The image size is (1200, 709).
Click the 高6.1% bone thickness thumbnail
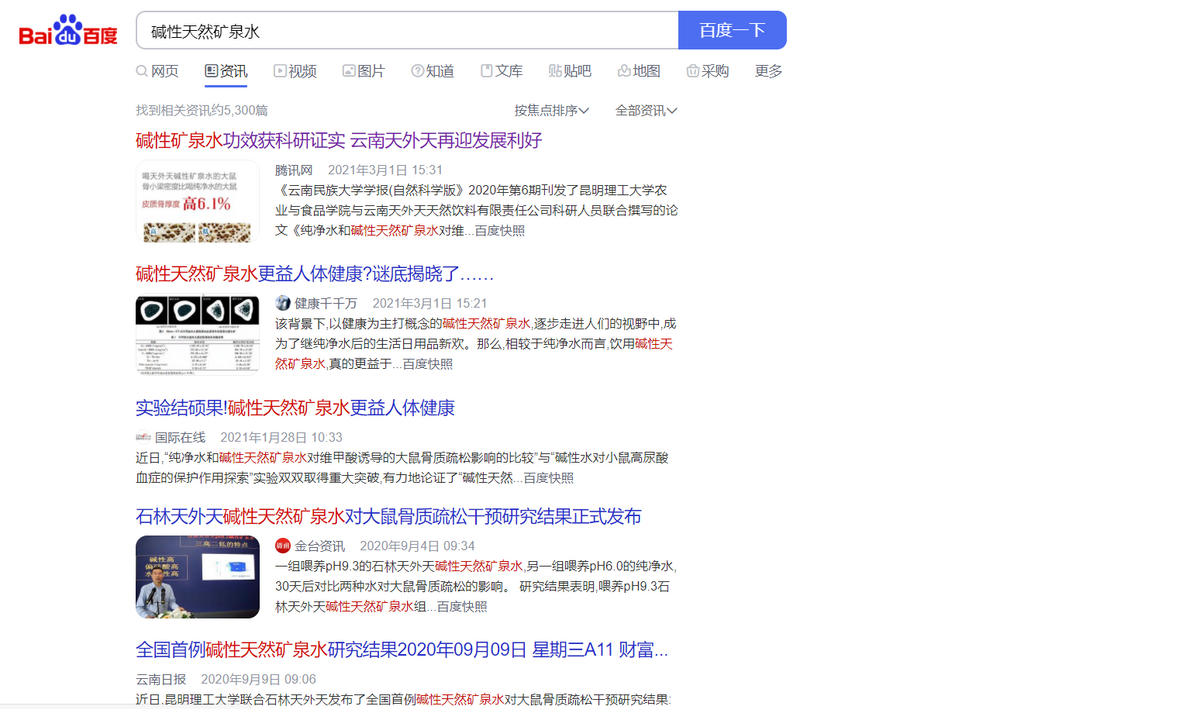pyautogui.click(x=197, y=201)
